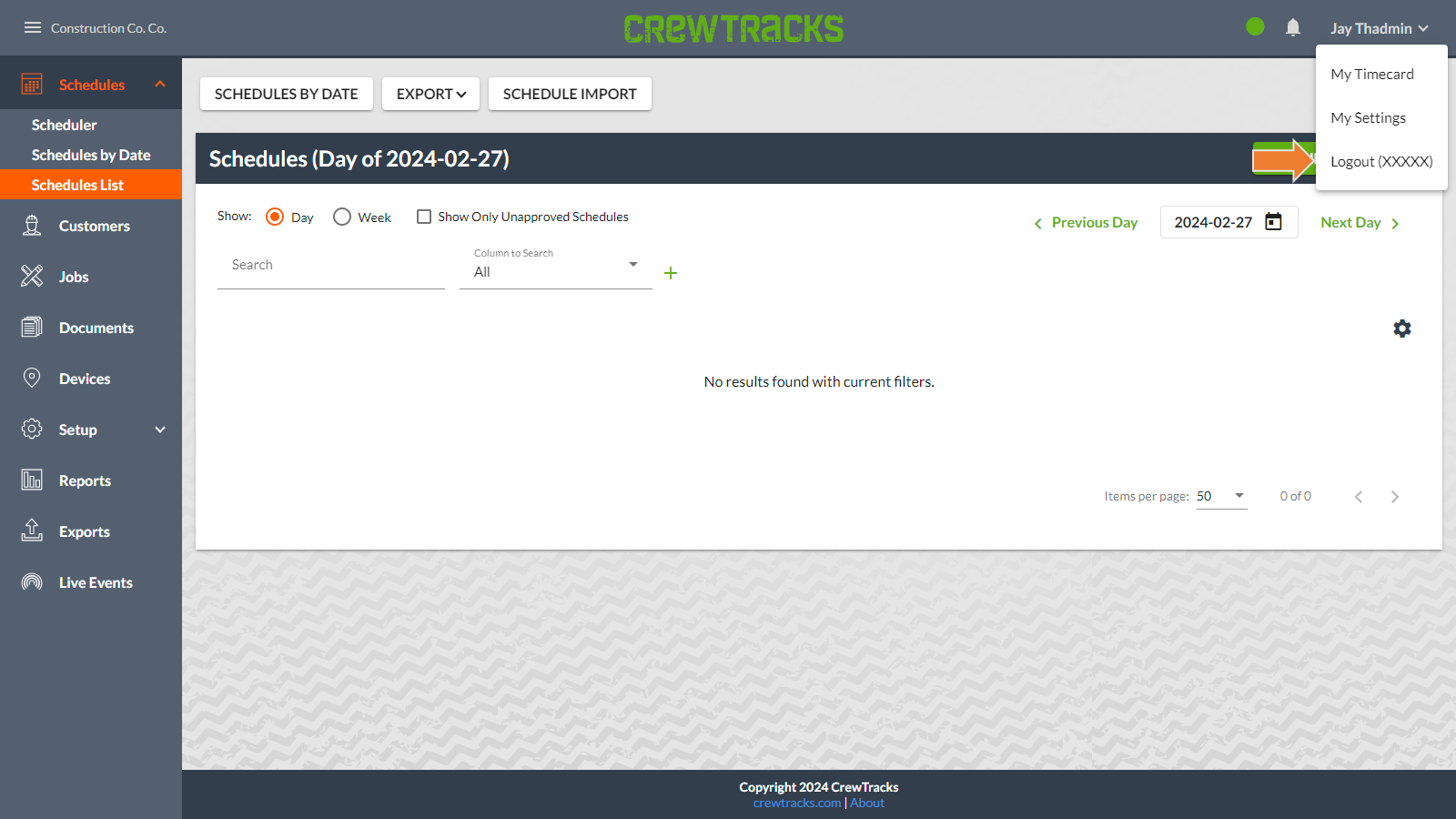Screen dimensions: 1456x819
Task: Click the "No results found with current filters." message
Action: pos(819,381)
